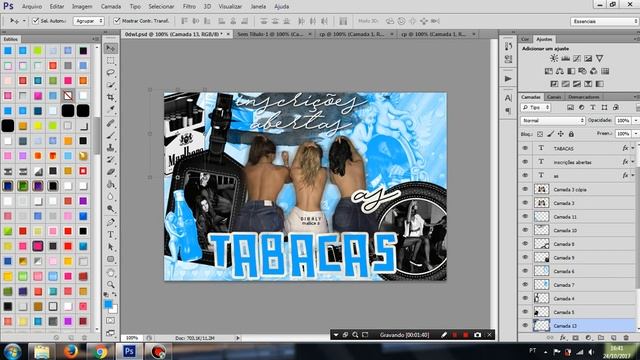Click the screenshot camera on recording bar
This screenshot has width=640, height=360.
click(x=478, y=335)
